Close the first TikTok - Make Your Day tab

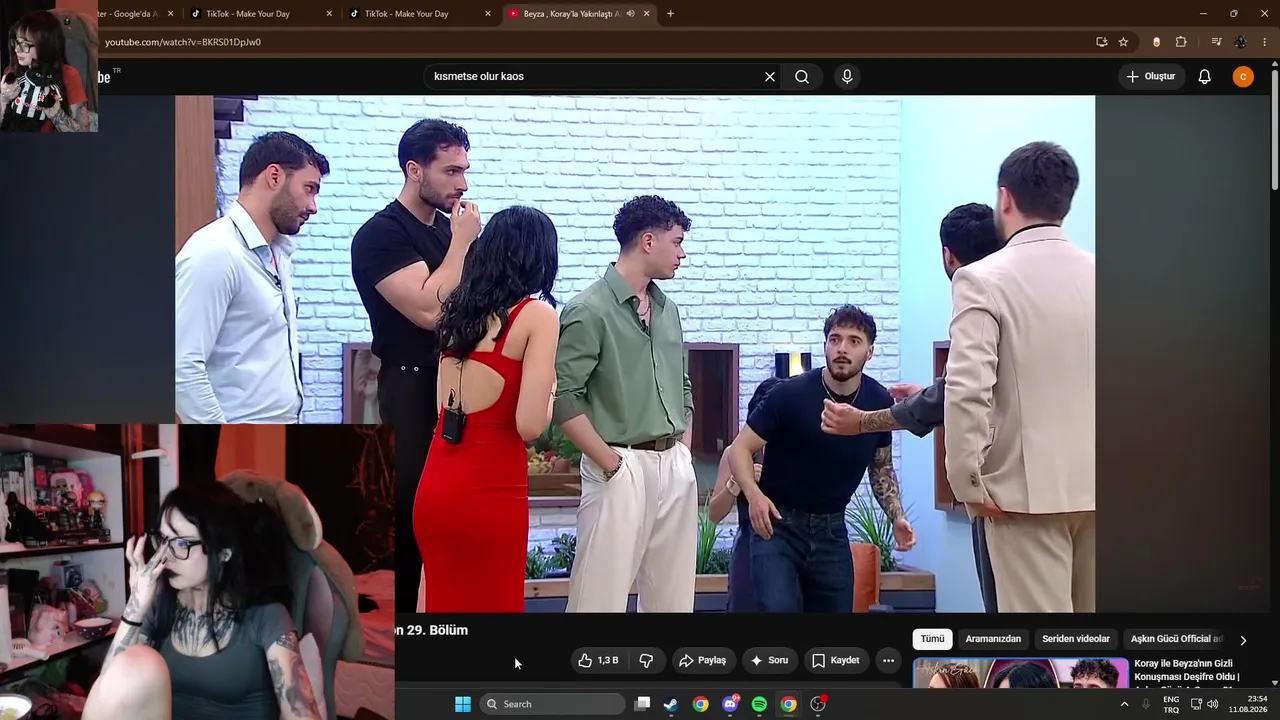click(329, 14)
